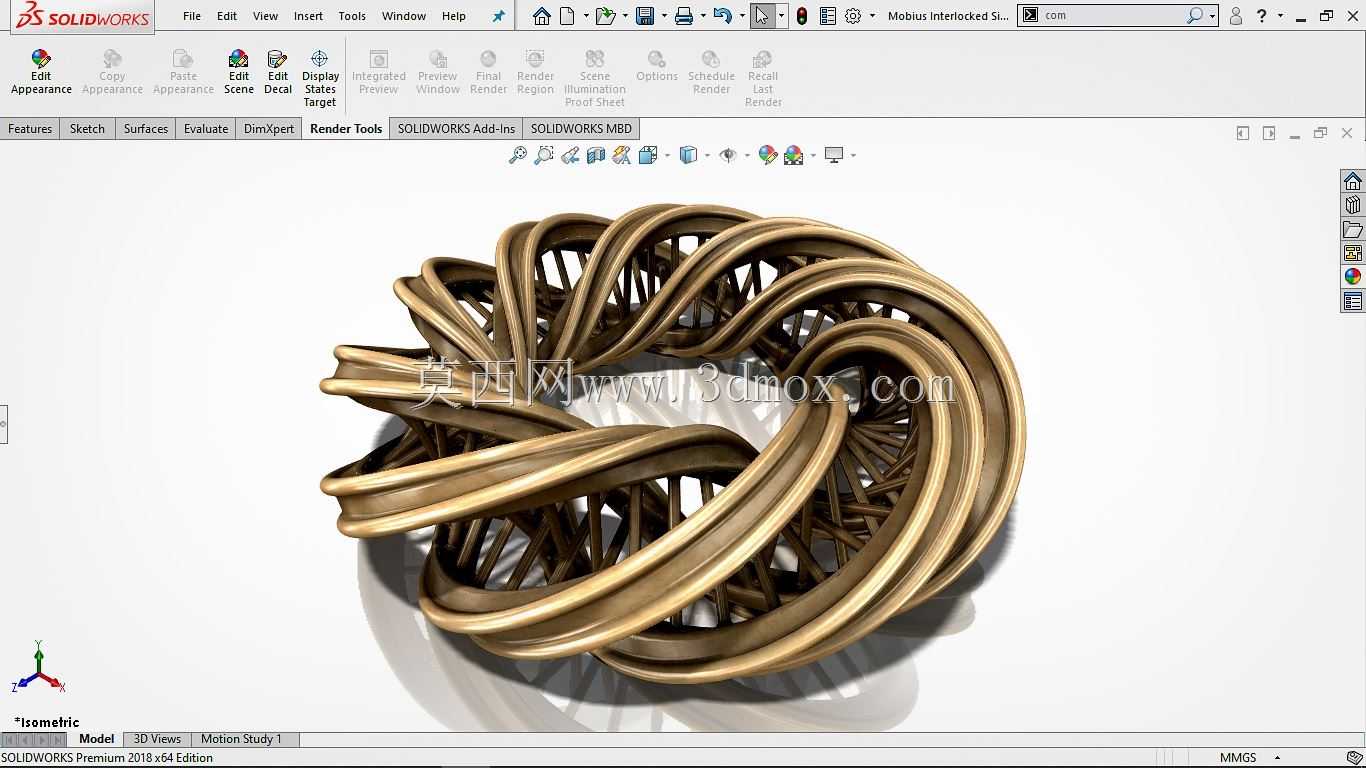Click the Previous View icon

click(x=570, y=155)
